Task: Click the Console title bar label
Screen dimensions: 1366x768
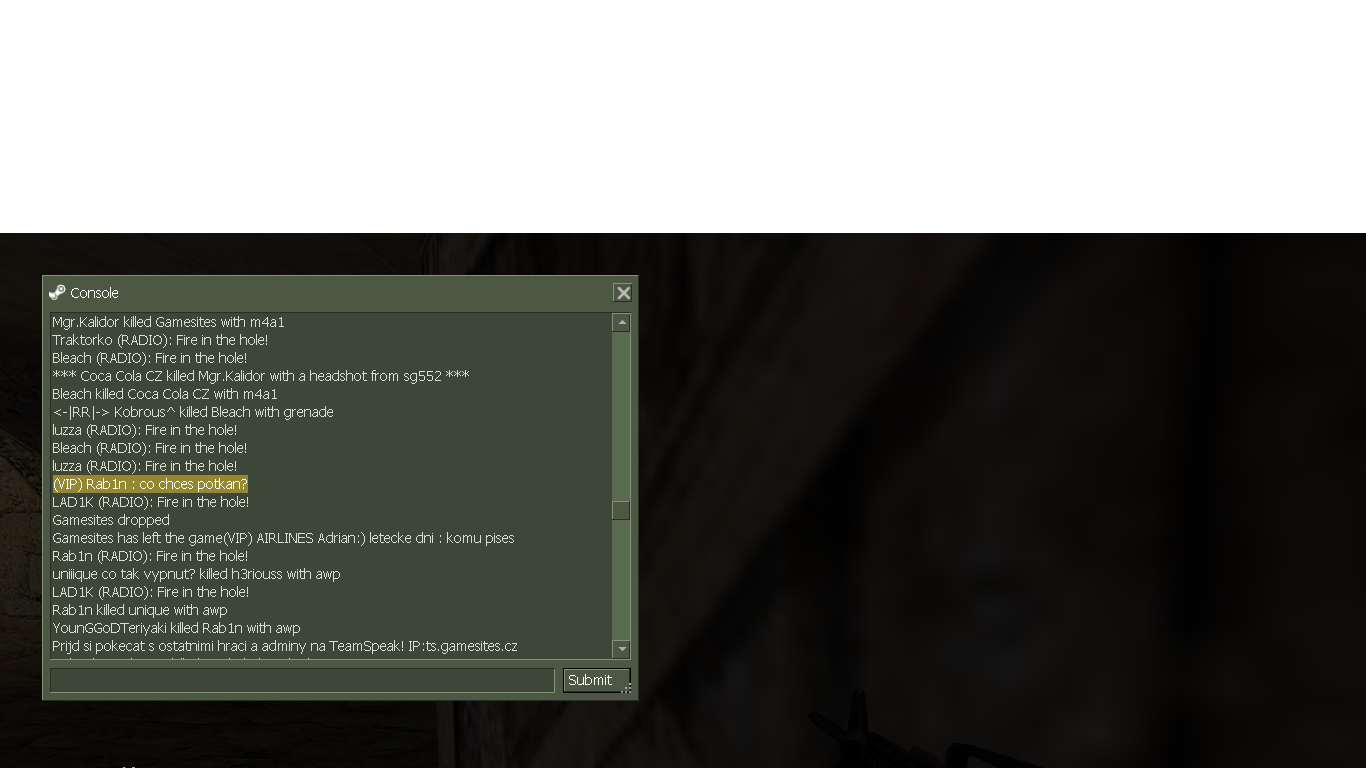Action: 94,293
